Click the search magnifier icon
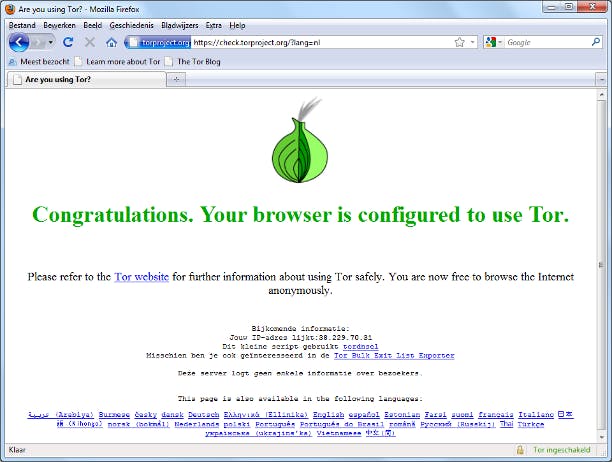Image resolution: width=612 pixels, height=462 pixels. (596, 42)
